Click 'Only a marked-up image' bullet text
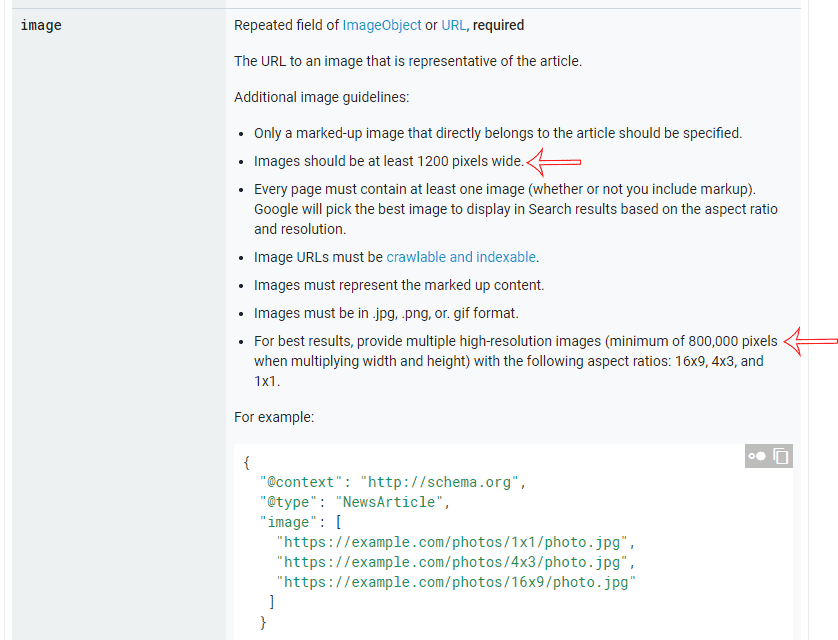This screenshot has height=640, width=838. (x=498, y=133)
